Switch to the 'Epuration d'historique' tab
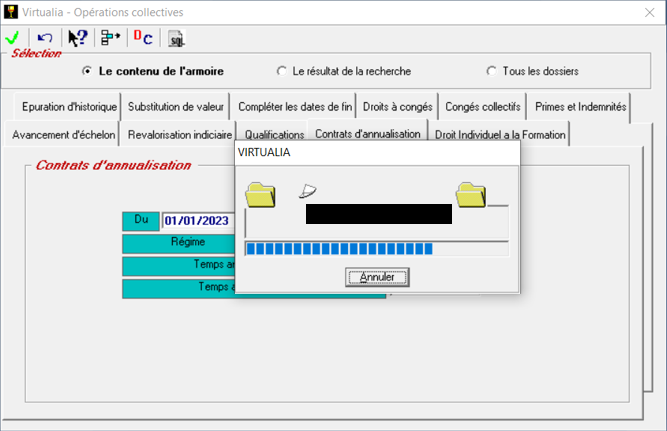This screenshot has height=431, width=667. pos(69,106)
